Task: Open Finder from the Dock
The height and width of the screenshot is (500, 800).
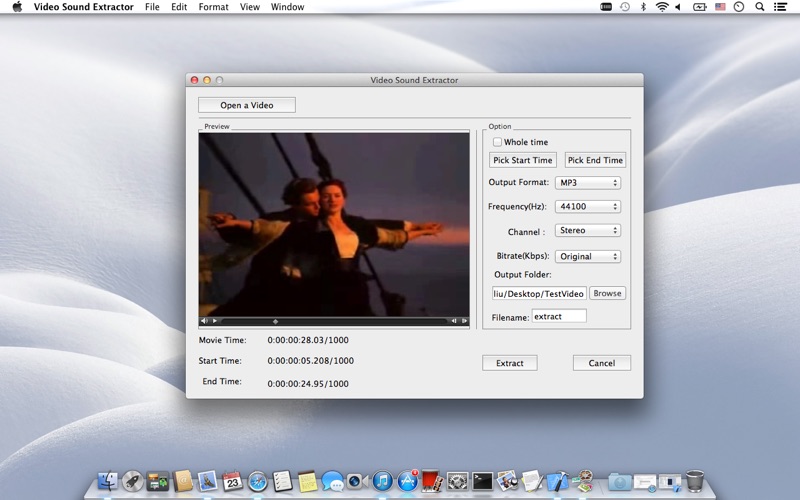Action: tap(108, 481)
